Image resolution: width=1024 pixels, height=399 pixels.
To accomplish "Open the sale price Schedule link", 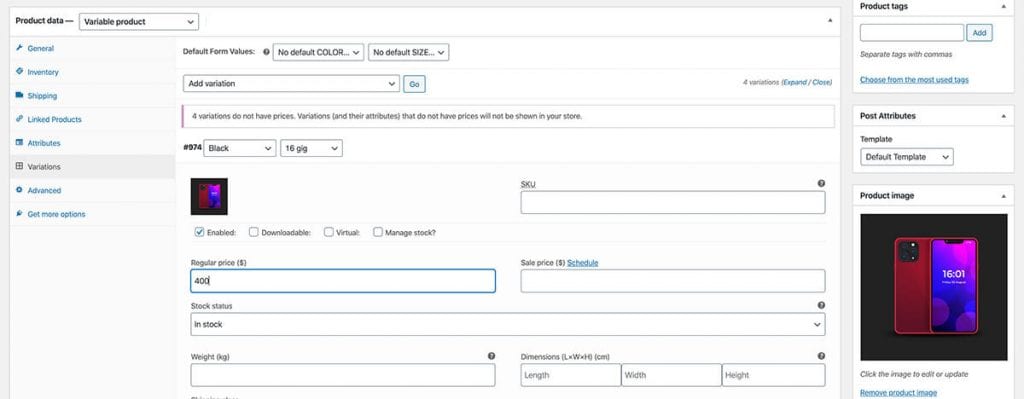I will point(583,263).
